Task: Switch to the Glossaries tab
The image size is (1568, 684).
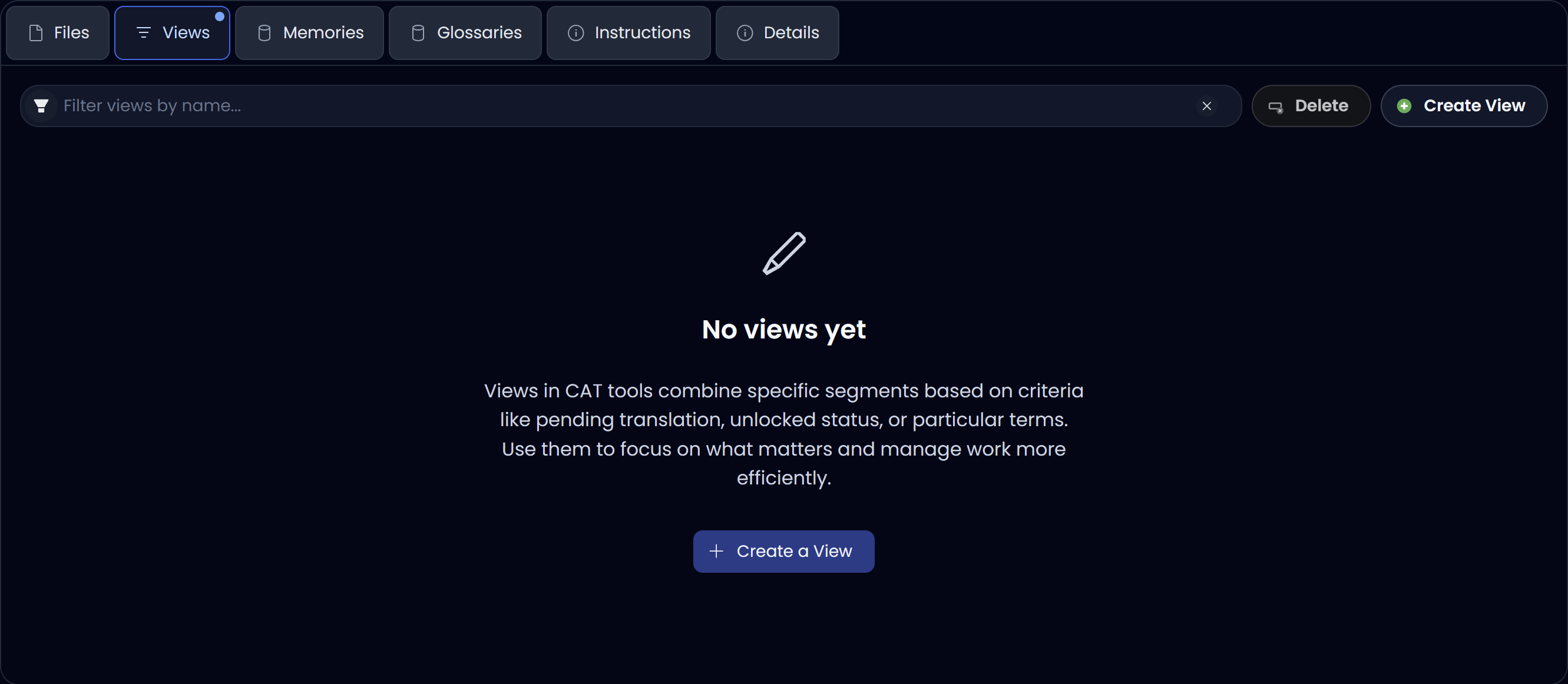Action: pyautogui.click(x=464, y=33)
